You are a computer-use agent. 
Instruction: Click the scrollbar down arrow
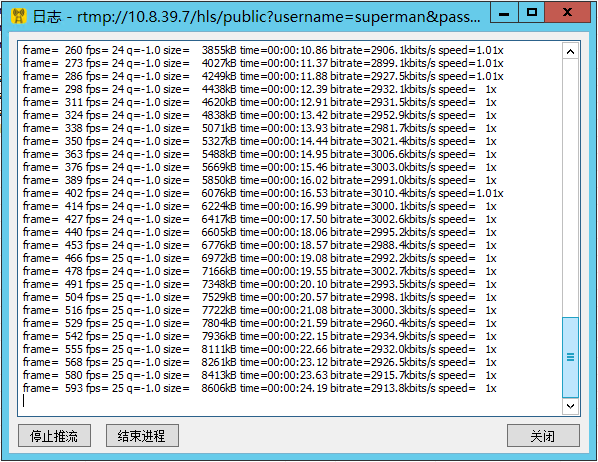570,406
